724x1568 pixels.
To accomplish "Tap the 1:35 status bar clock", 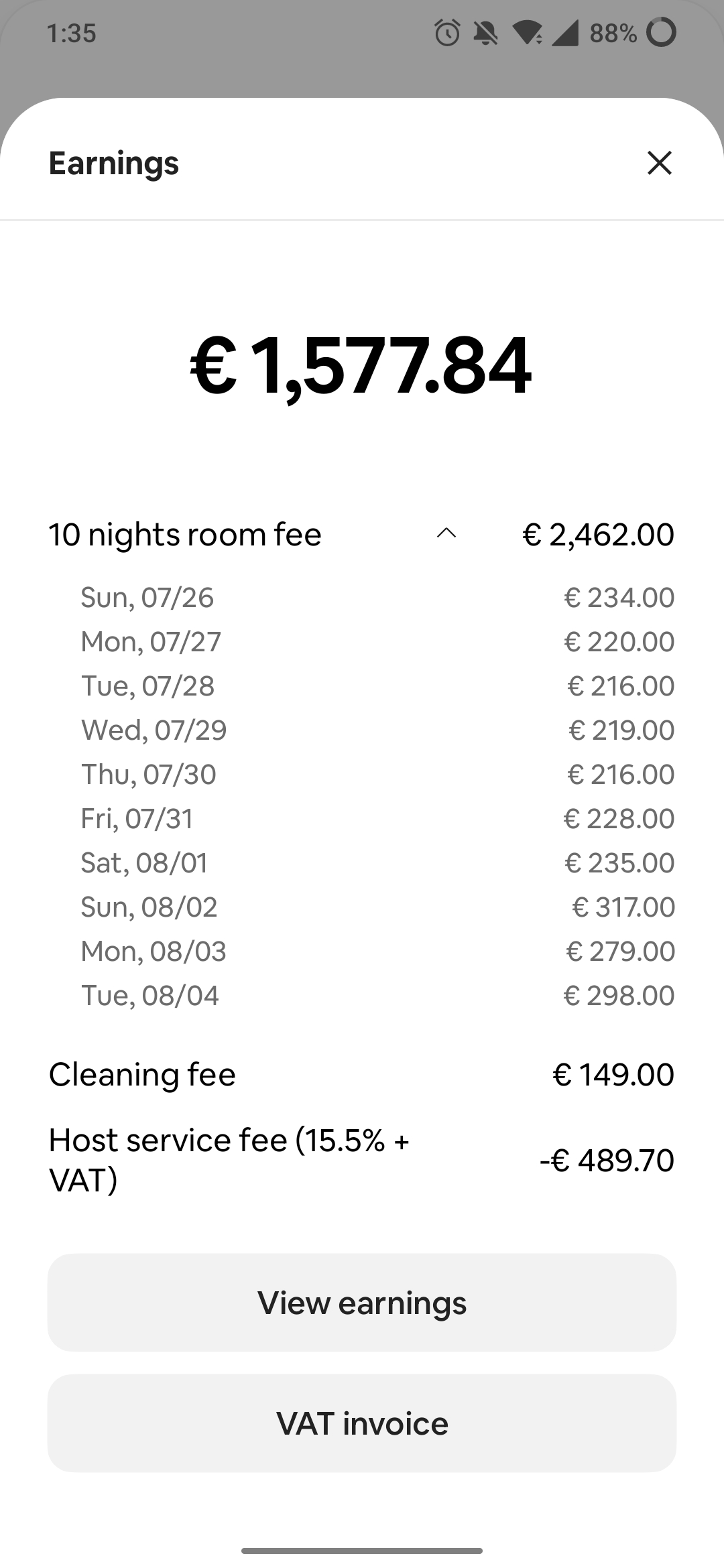I will coord(72,33).
